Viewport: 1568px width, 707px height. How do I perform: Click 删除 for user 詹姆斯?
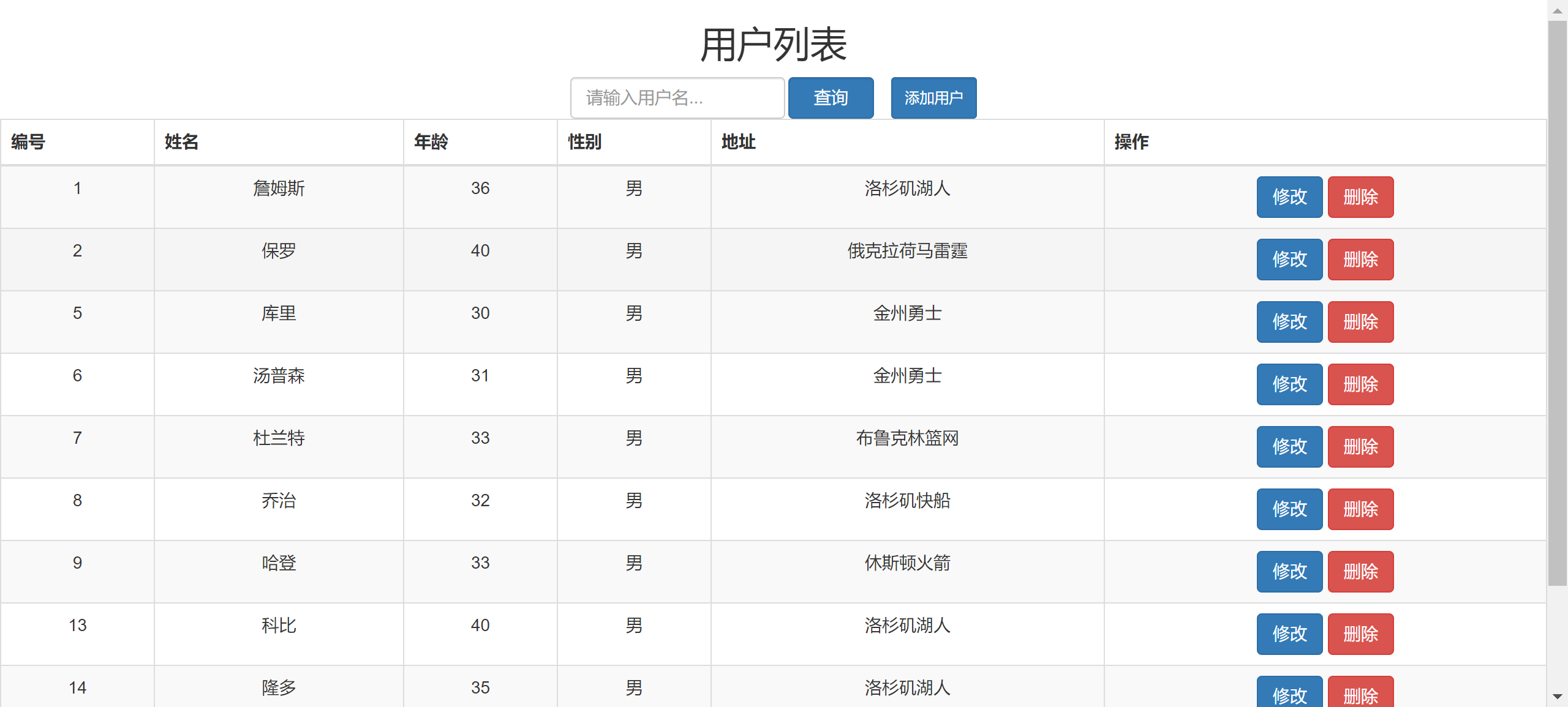[x=1360, y=197]
